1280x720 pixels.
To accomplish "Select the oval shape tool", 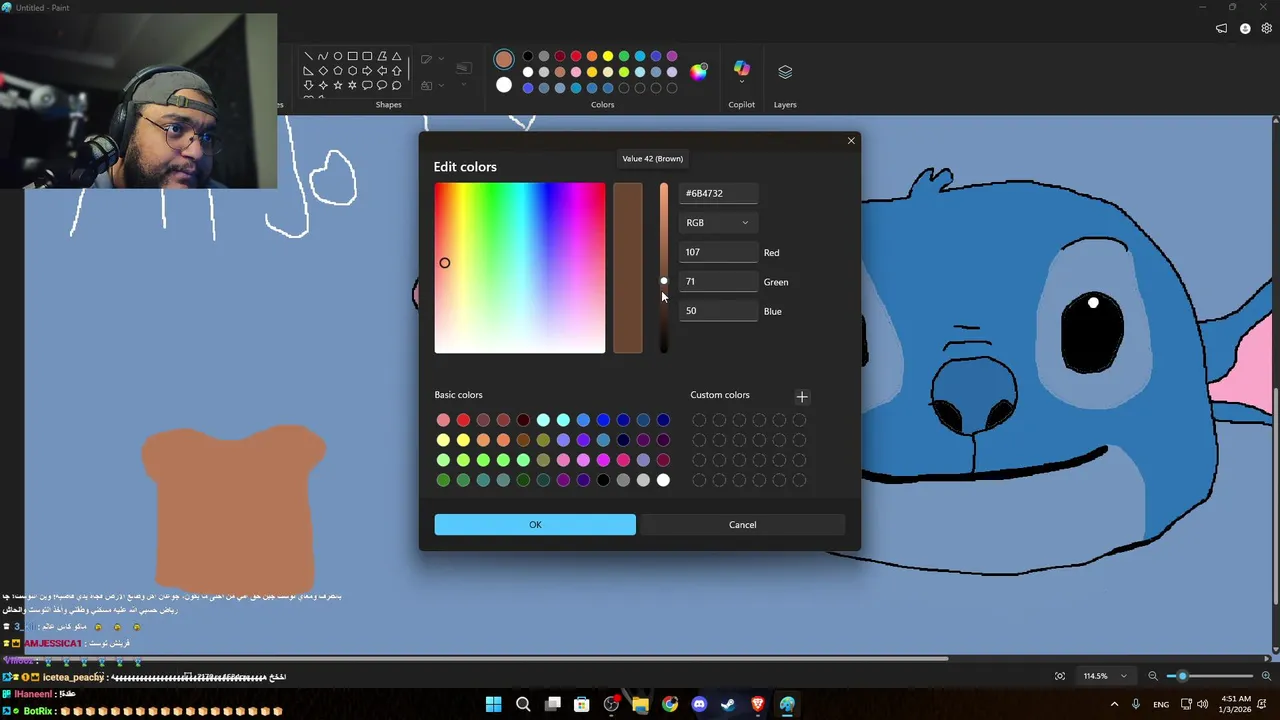I will pos(338,56).
